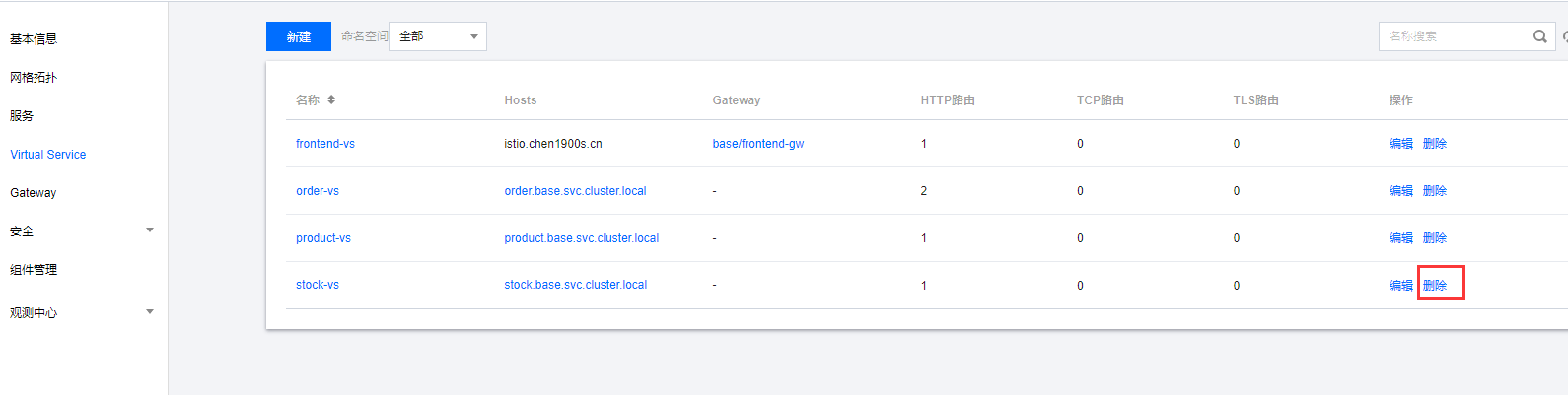Open 基本信息 in sidebar
Image resolution: width=1568 pixels, height=395 pixels.
[x=34, y=39]
